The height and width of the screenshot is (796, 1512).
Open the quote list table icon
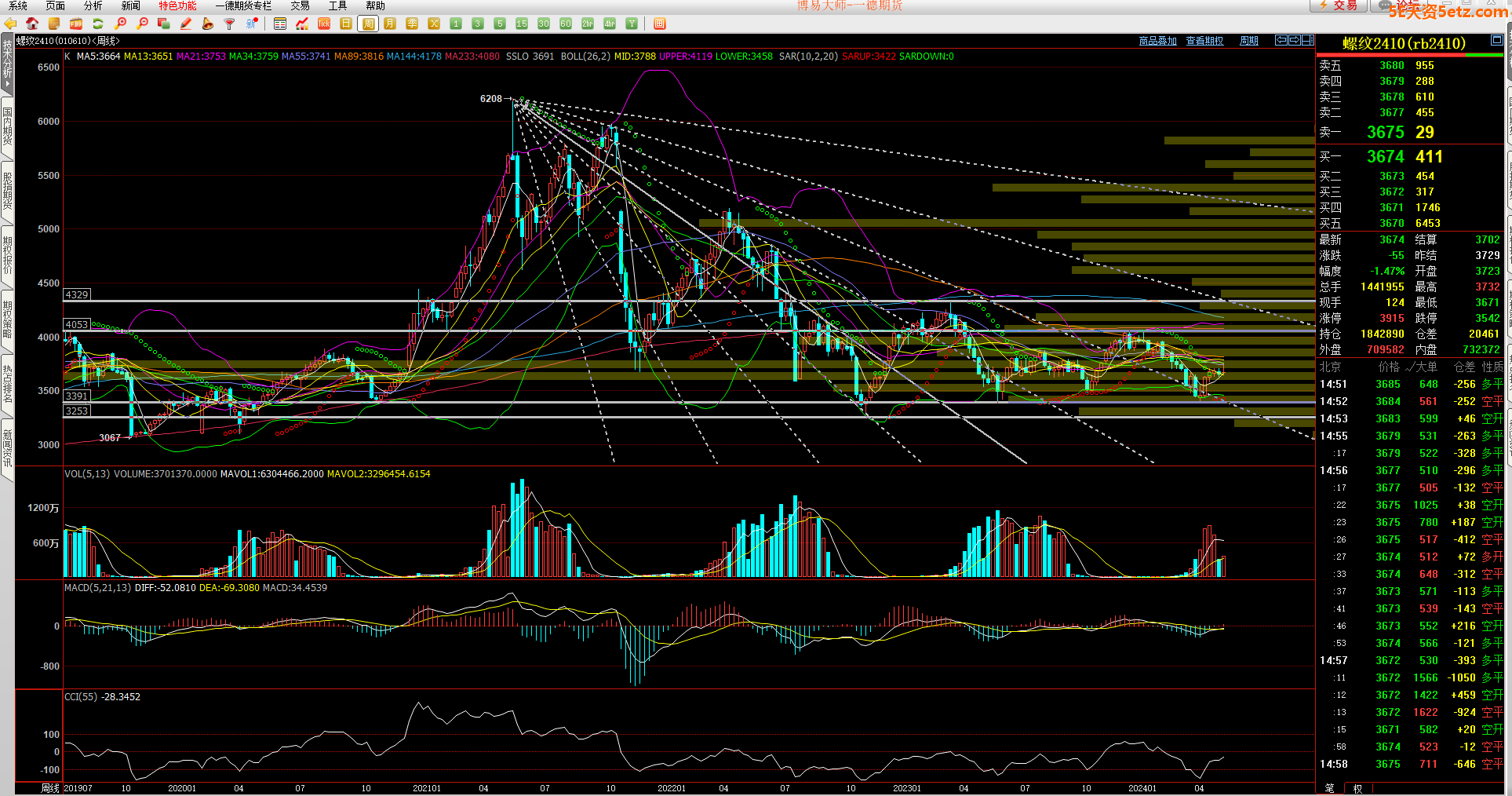pos(280,24)
